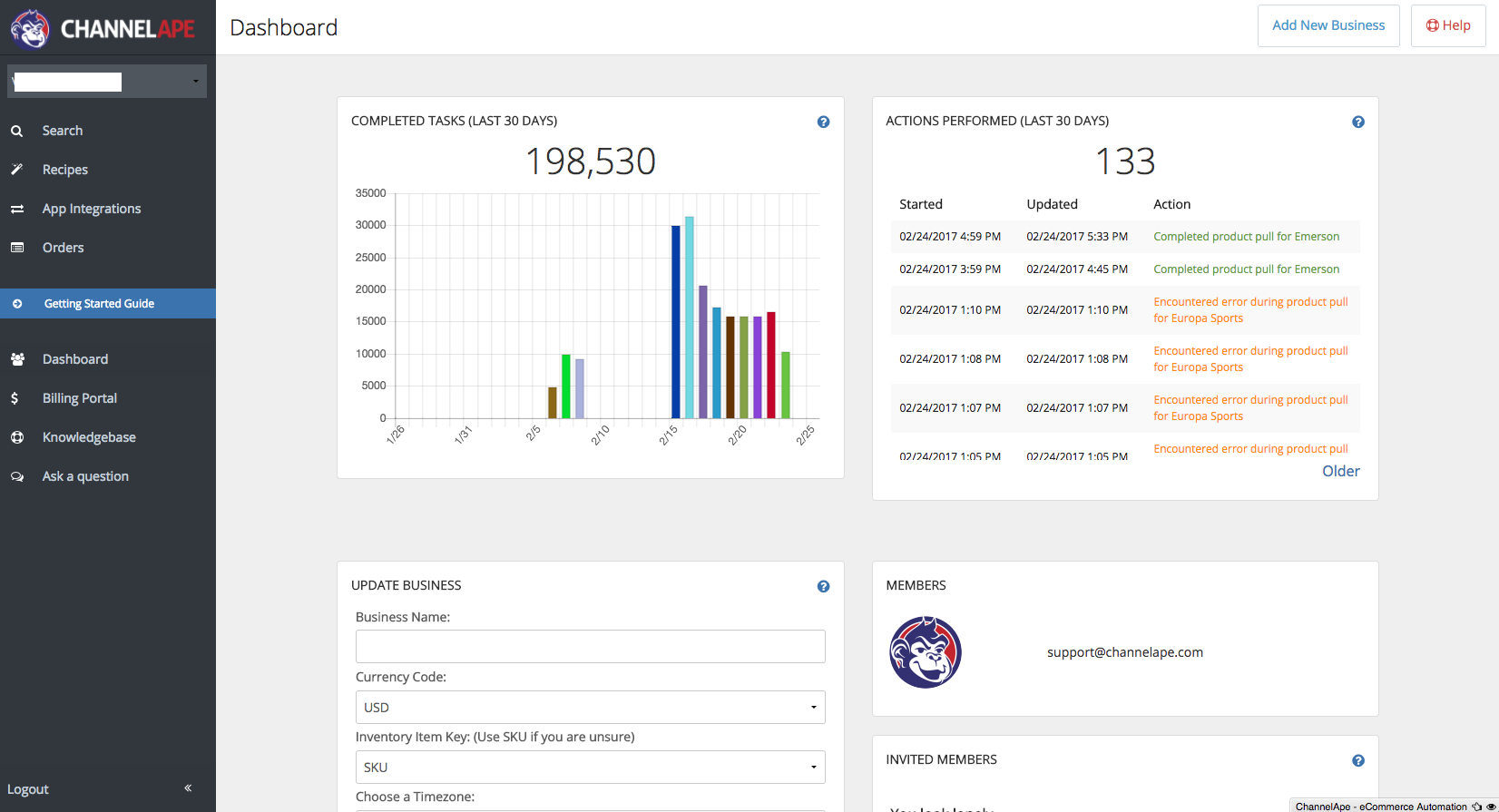
Task: Click the ChannelApe monkey logo
Action: coord(30,28)
